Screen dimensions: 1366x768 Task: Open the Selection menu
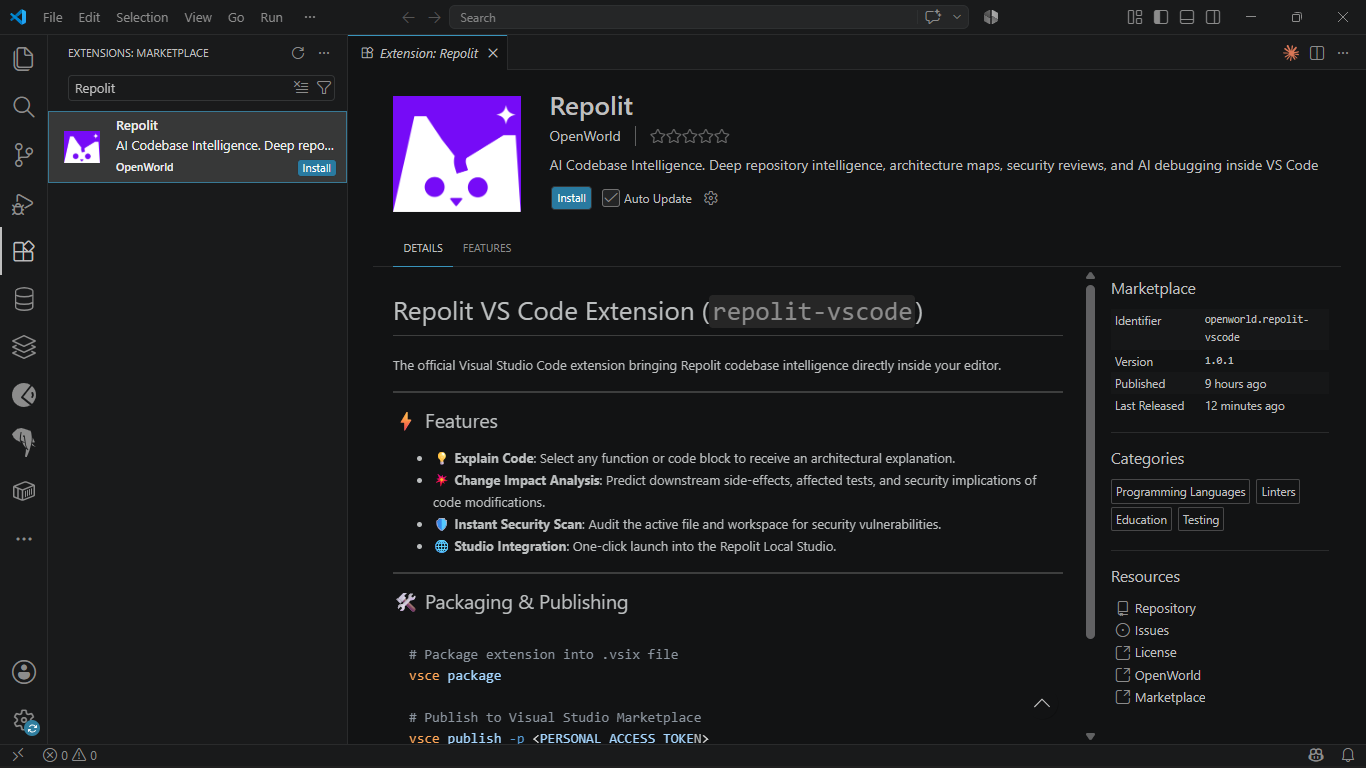tap(142, 17)
